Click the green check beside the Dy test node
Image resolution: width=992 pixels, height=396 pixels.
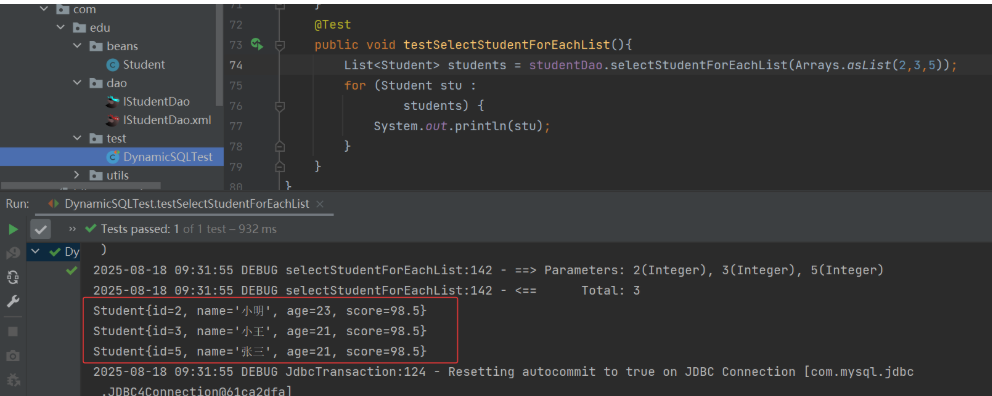(x=55, y=252)
